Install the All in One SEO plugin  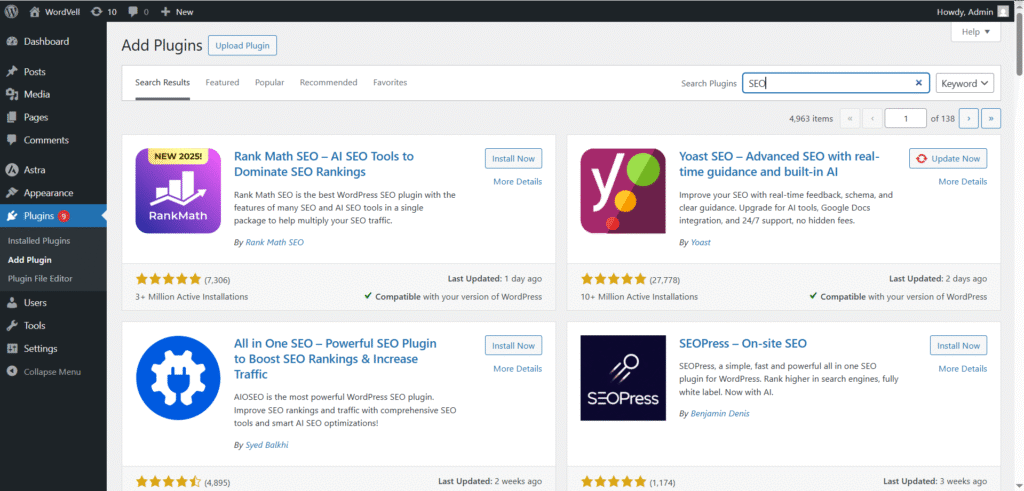(x=513, y=346)
